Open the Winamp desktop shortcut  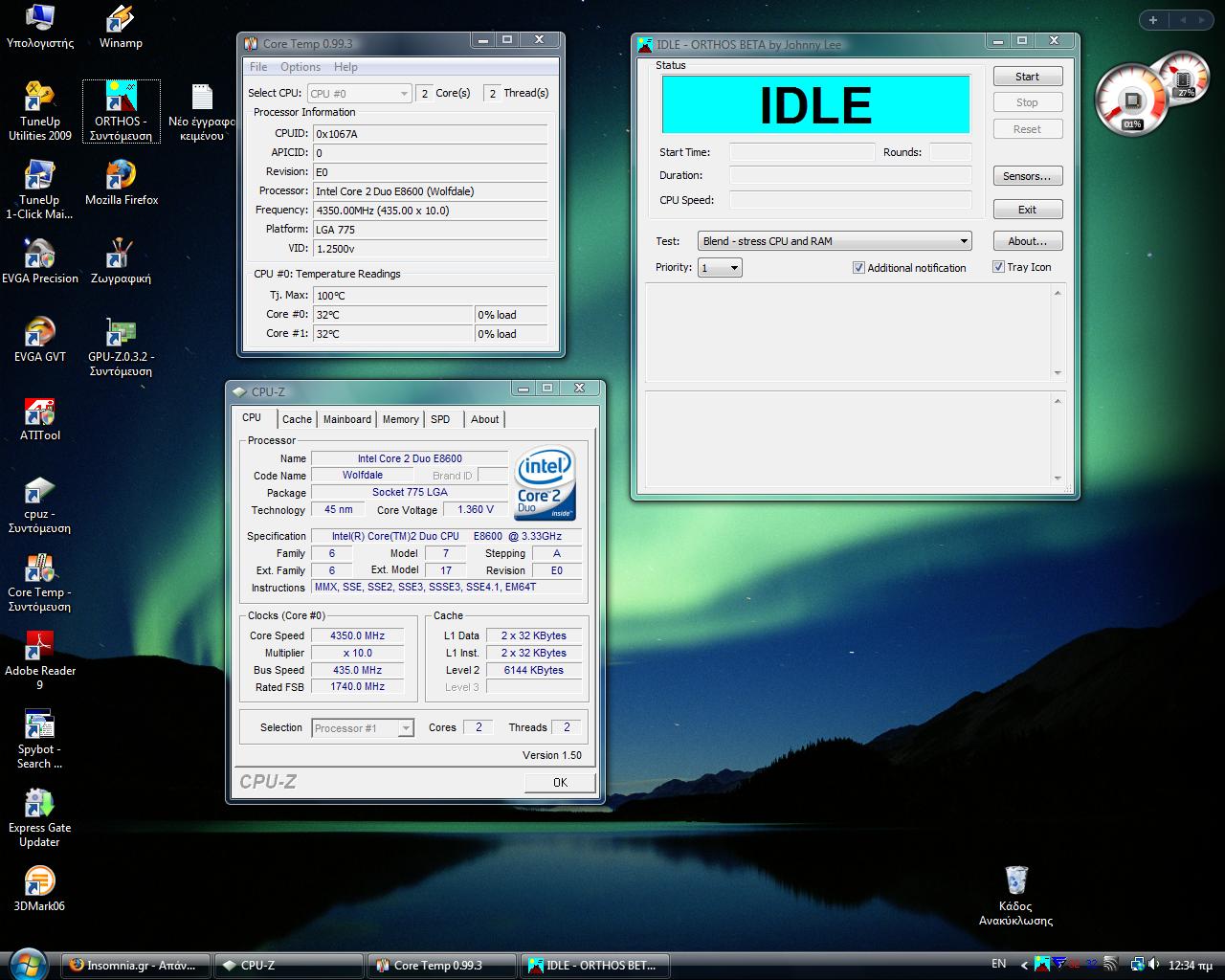click(x=121, y=27)
